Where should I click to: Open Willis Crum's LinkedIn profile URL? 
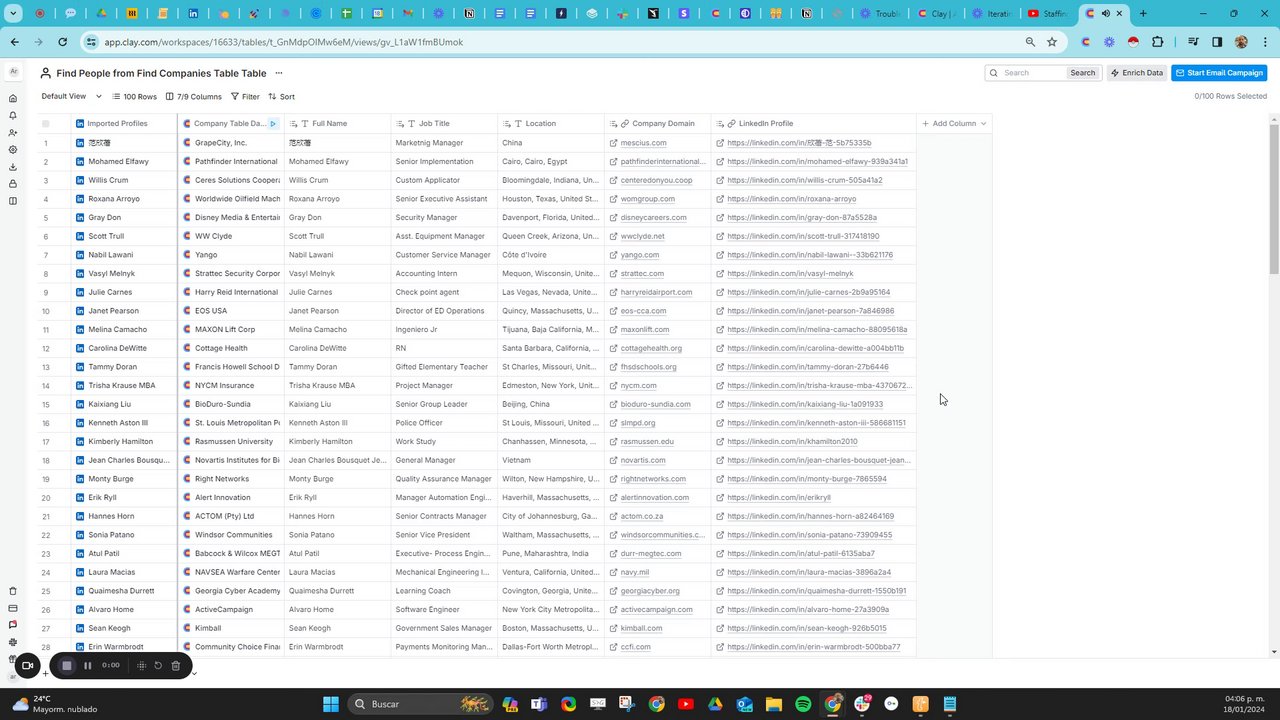click(x=805, y=180)
